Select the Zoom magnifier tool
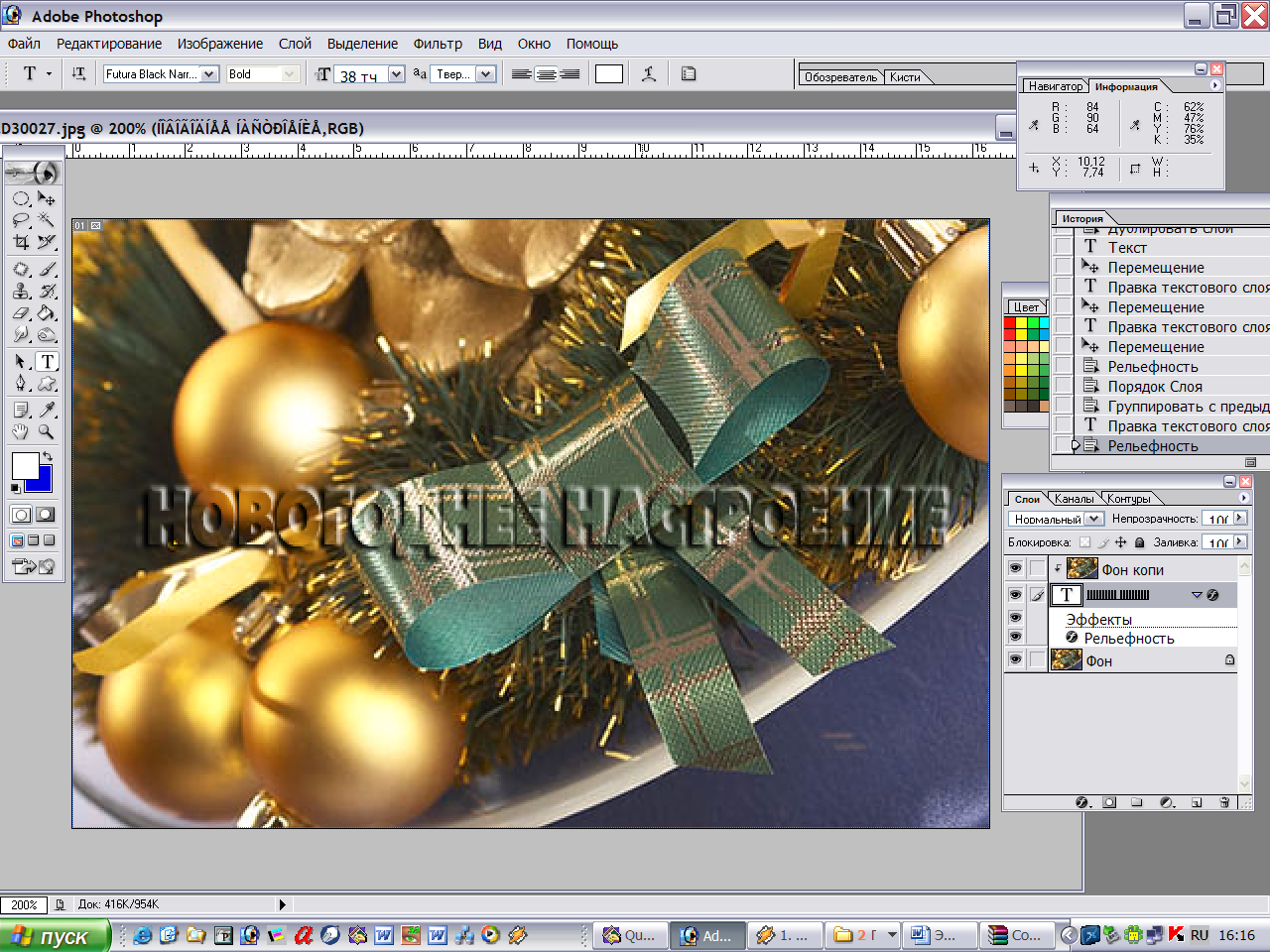Viewport: 1270px width, 952px height. [47, 431]
